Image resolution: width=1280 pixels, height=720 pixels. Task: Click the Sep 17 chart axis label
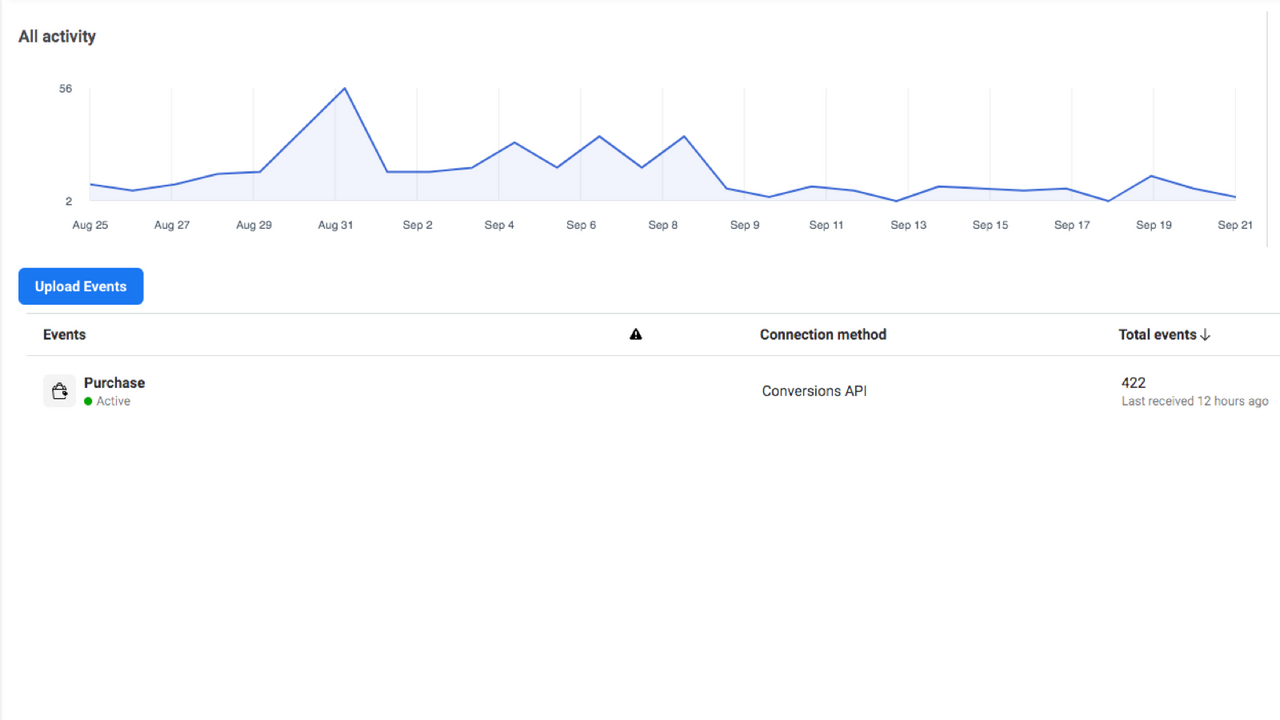[1072, 225]
